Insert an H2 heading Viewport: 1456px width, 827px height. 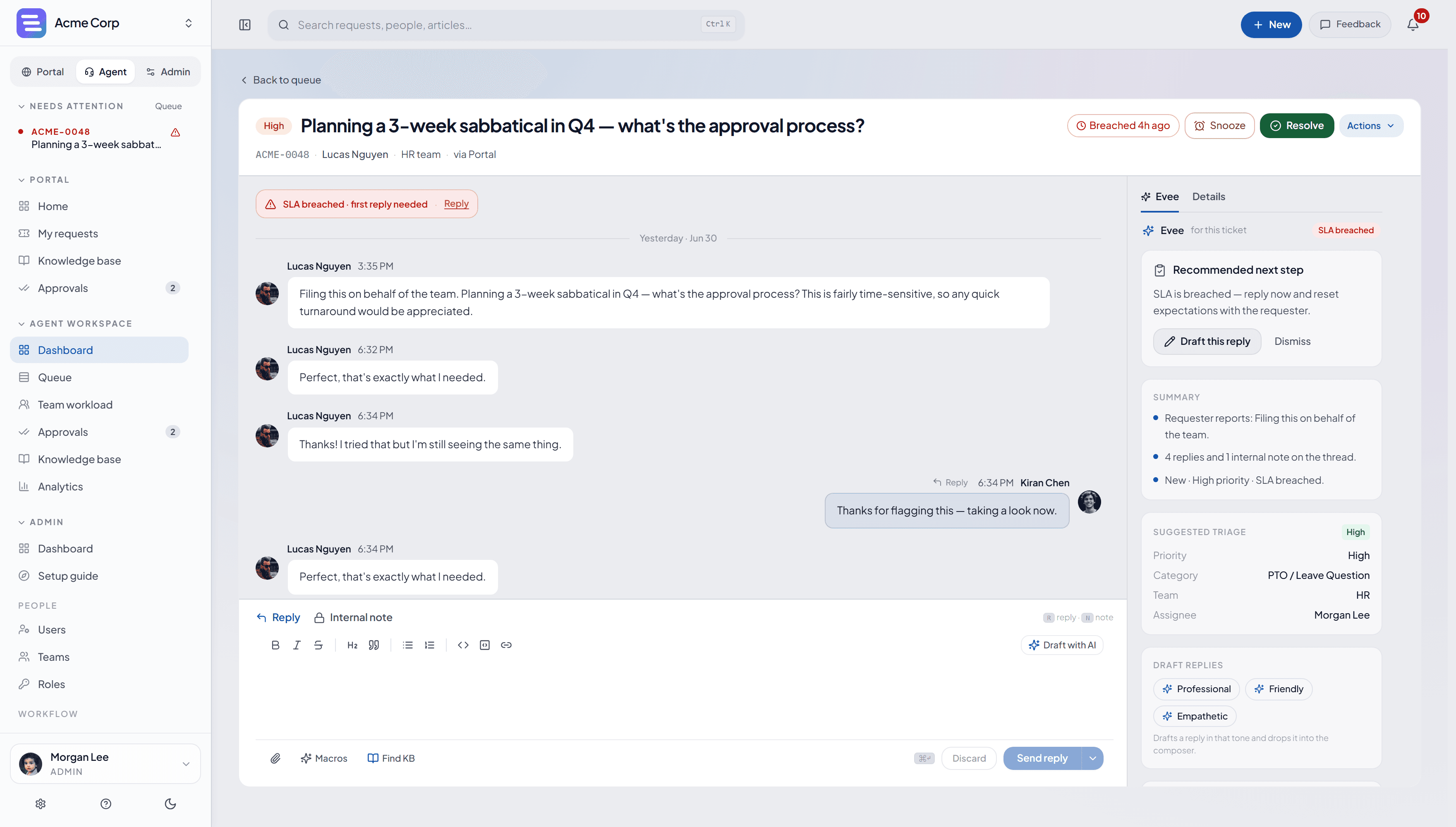[x=352, y=645]
